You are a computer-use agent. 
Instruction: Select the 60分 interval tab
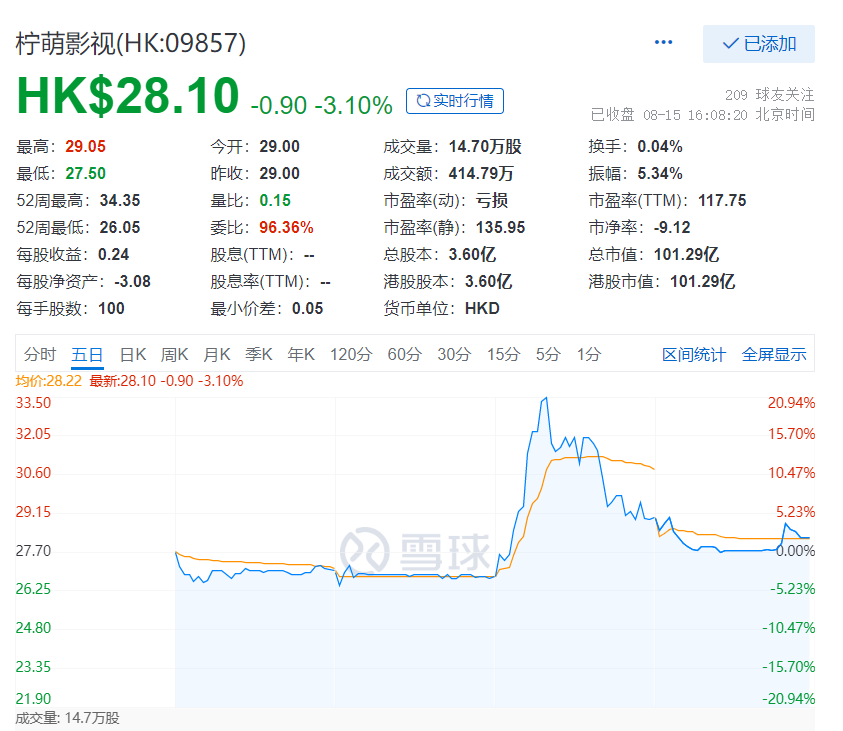(x=404, y=354)
